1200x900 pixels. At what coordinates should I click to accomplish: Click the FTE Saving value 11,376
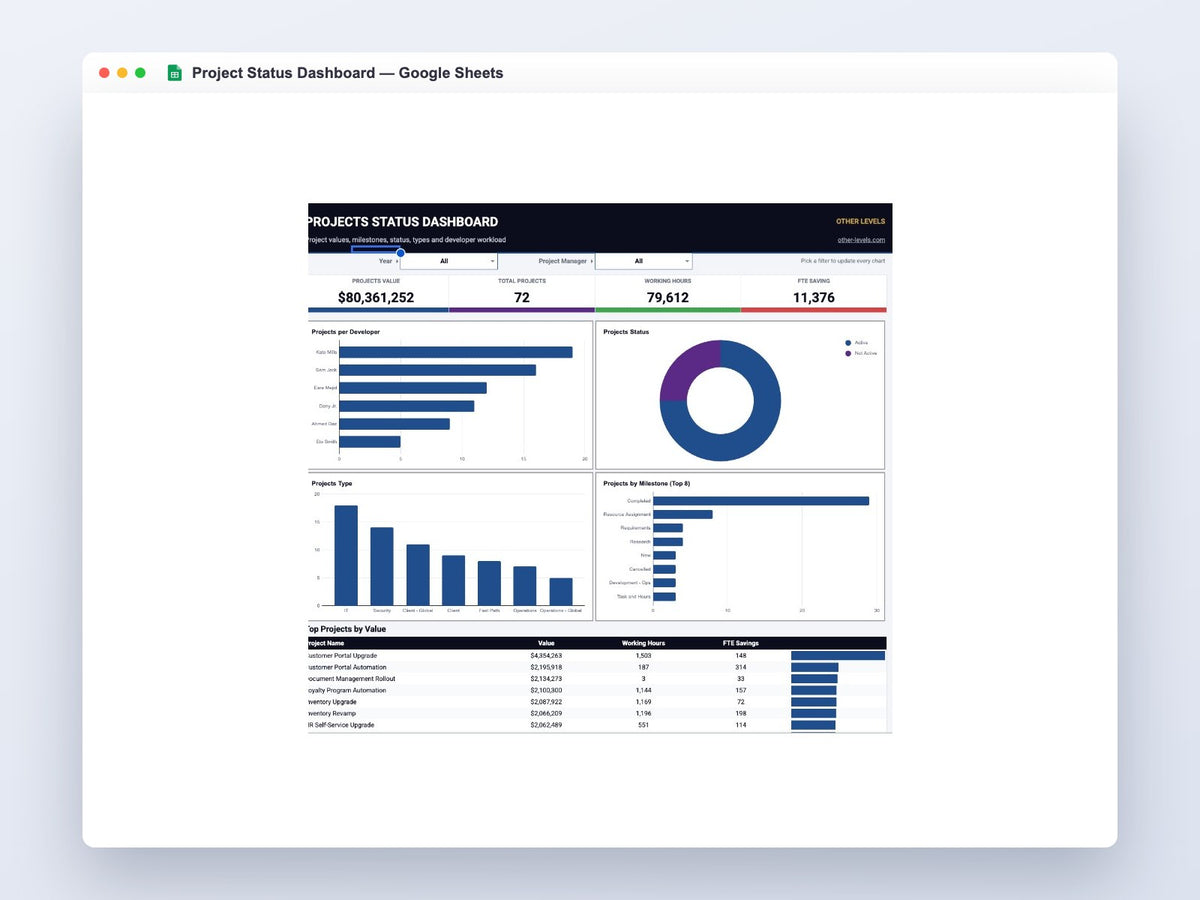(814, 297)
